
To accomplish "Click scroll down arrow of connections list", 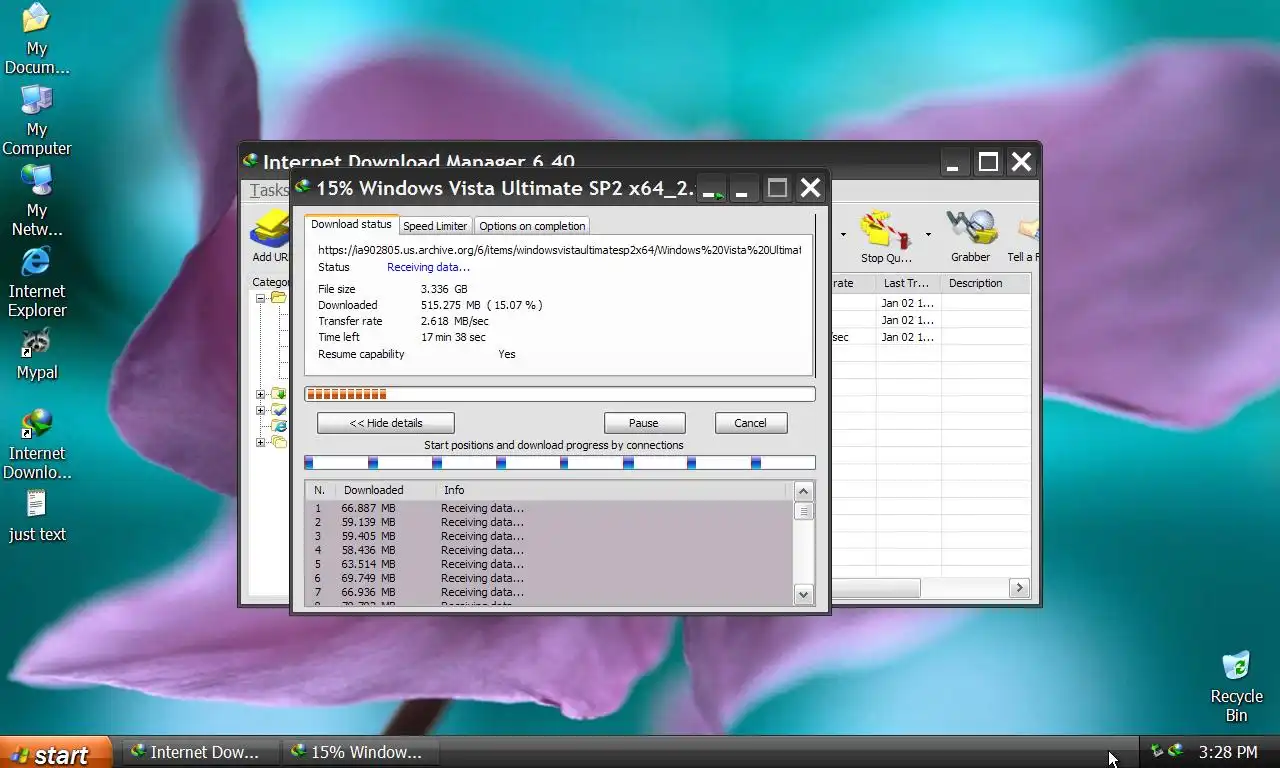I will pyautogui.click(x=803, y=594).
